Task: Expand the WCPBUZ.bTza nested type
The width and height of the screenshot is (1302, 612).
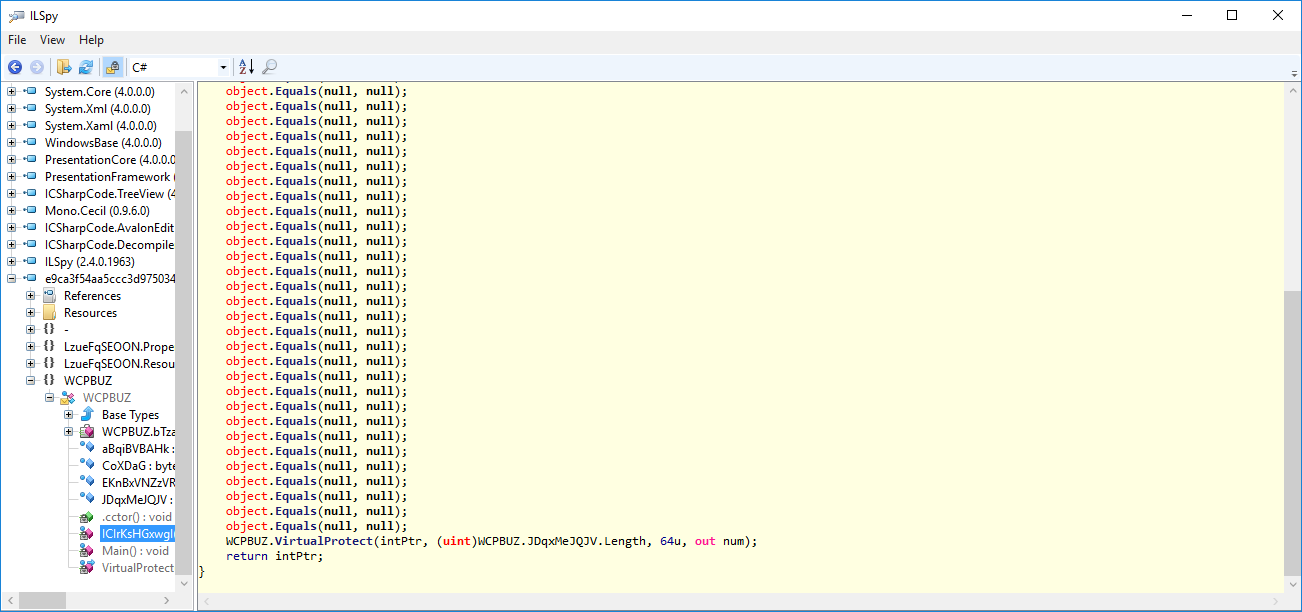Action: click(69, 432)
